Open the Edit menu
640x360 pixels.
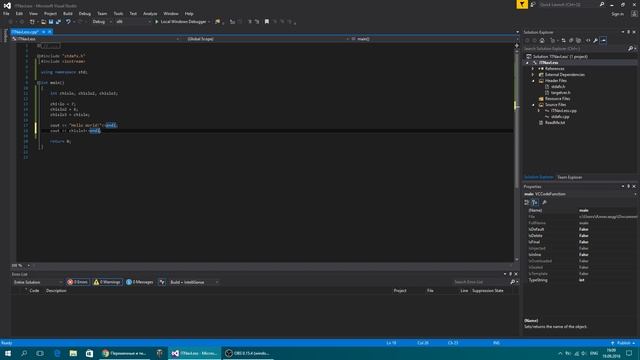coord(19,13)
